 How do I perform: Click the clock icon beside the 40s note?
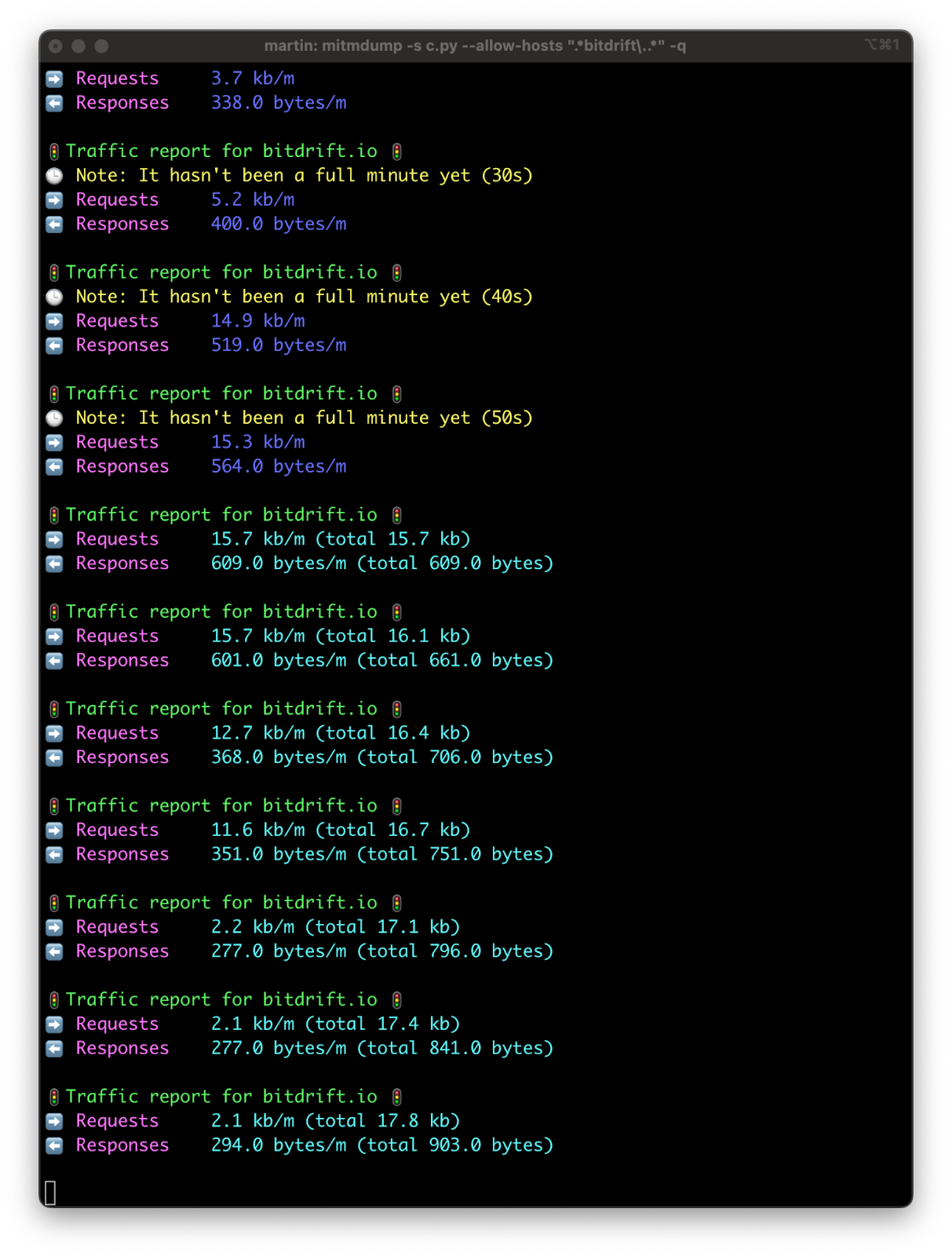pos(54,297)
